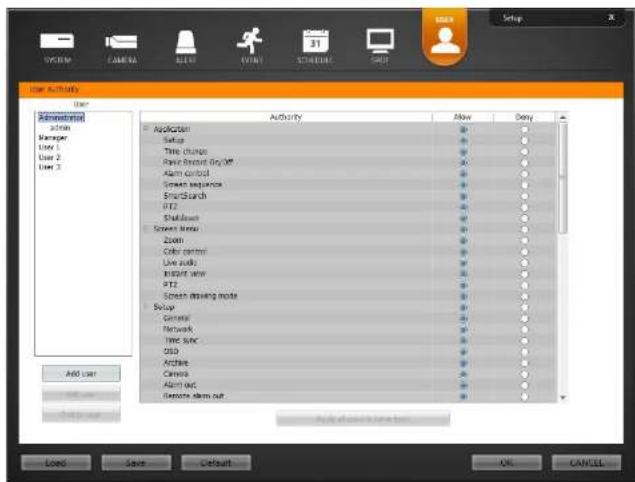Set Deny for Archive
The height and width of the screenshot is (482, 635).
click(524, 363)
